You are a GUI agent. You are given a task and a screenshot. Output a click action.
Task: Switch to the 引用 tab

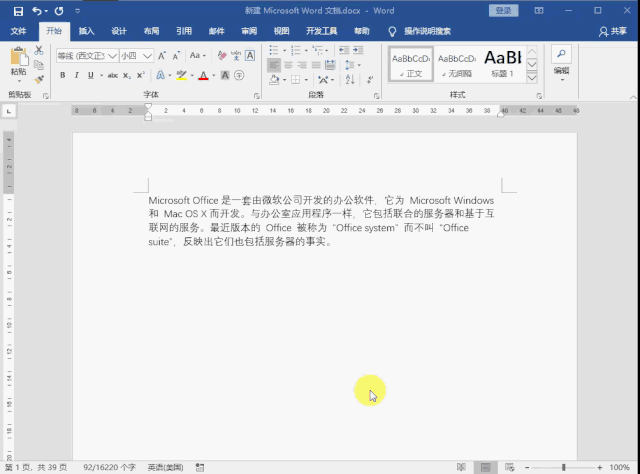pos(184,31)
